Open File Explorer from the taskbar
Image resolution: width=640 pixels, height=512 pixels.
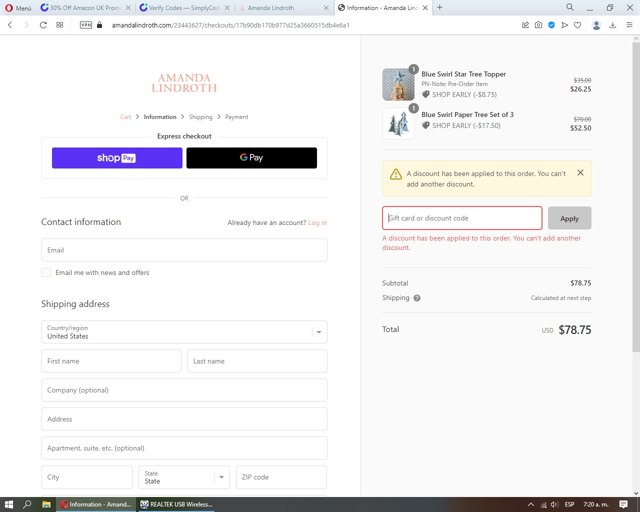[47, 504]
